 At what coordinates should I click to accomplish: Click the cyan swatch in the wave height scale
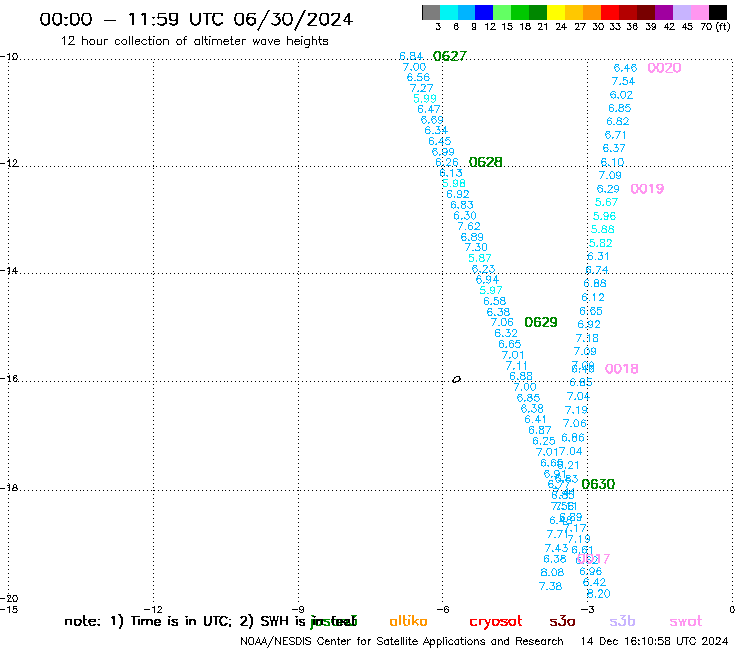pos(449,12)
